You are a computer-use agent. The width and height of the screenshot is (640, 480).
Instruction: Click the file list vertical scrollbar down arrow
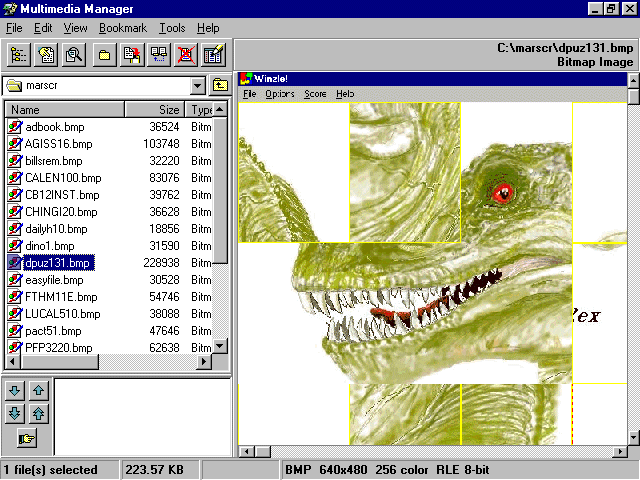pyautogui.click(x=222, y=346)
